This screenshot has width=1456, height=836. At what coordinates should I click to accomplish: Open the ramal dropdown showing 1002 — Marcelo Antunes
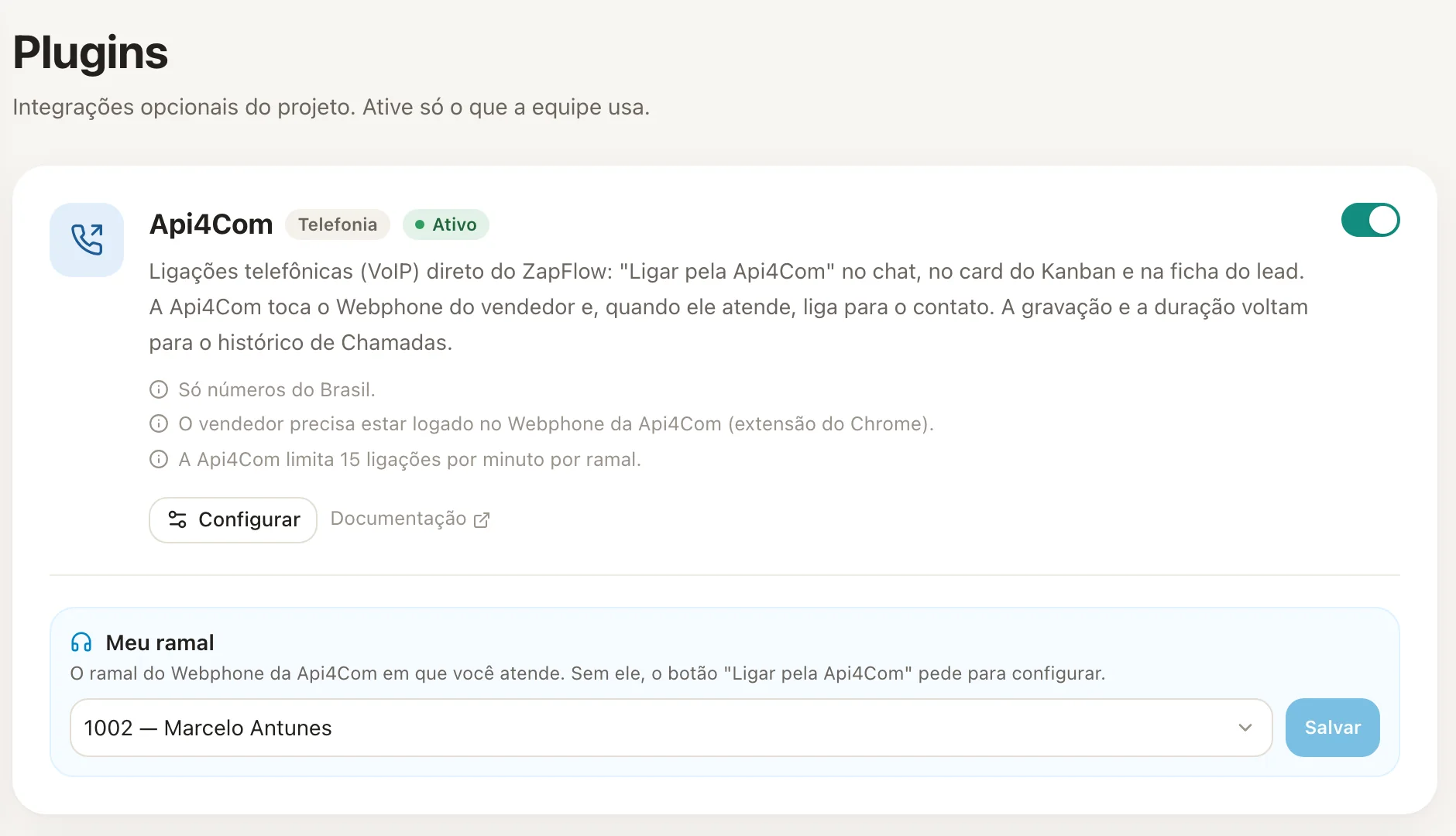[671, 728]
